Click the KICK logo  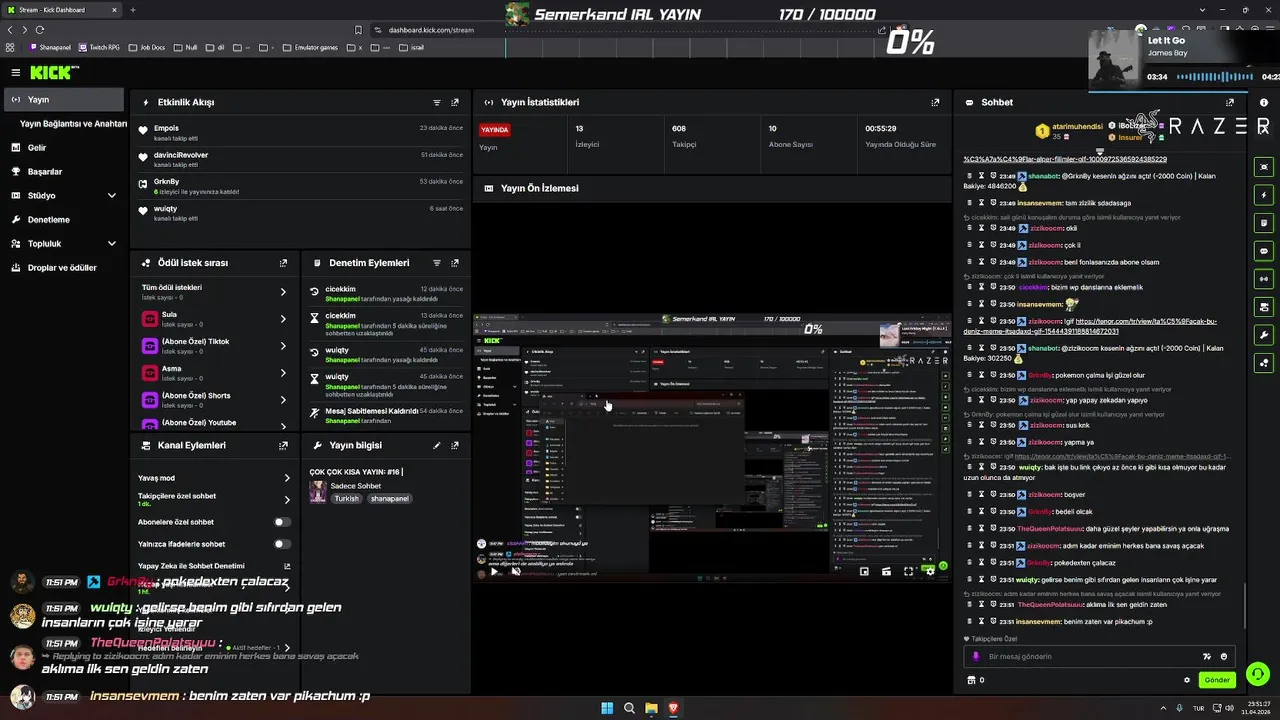pos(50,72)
